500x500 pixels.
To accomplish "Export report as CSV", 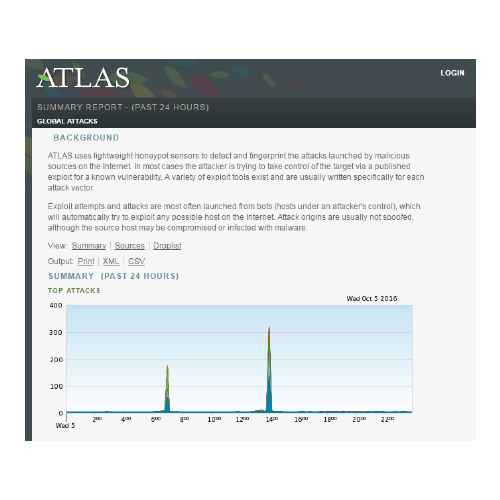I will (136, 261).
